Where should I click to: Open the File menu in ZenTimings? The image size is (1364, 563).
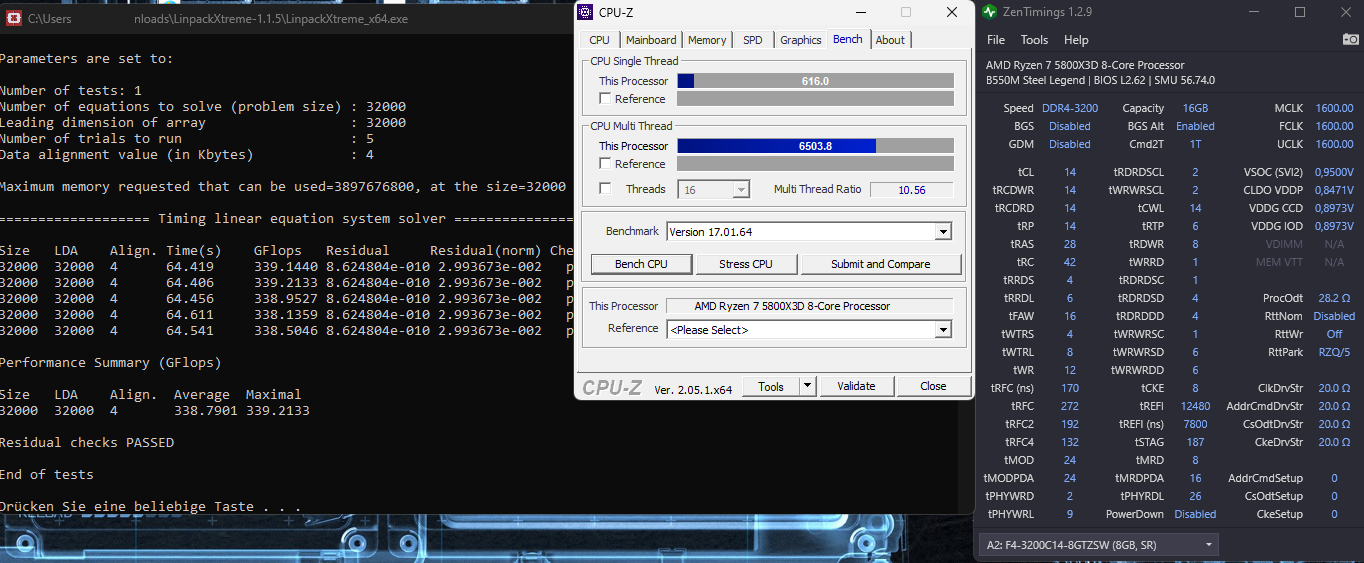(x=996, y=40)
